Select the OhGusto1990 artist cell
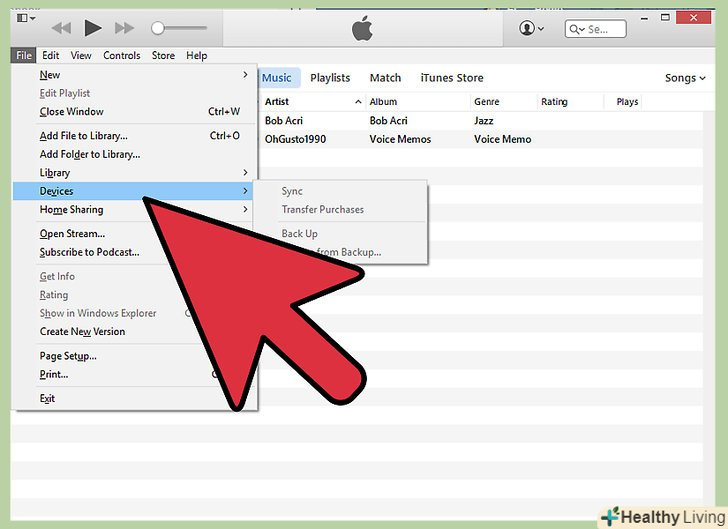The width and height of the screenshot is (728, 529). pos(295,139)
